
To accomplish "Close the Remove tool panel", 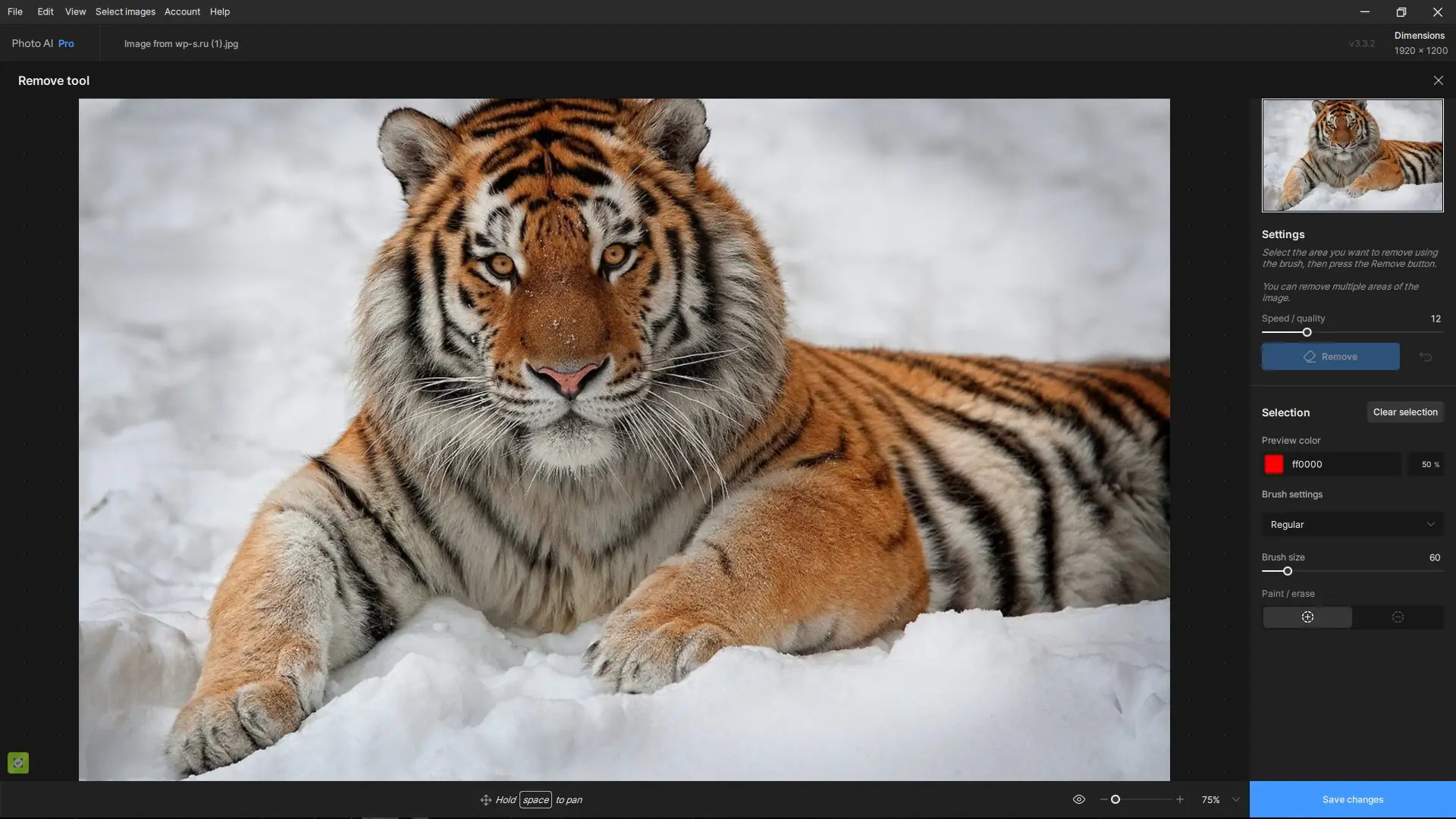I will (x=1438, y=80).
